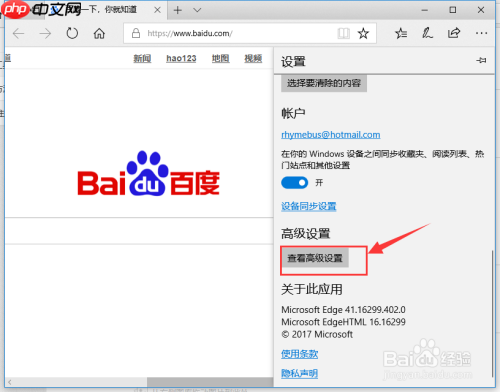
Task: Show tab previews chevron
Action: tap(197, 10)
